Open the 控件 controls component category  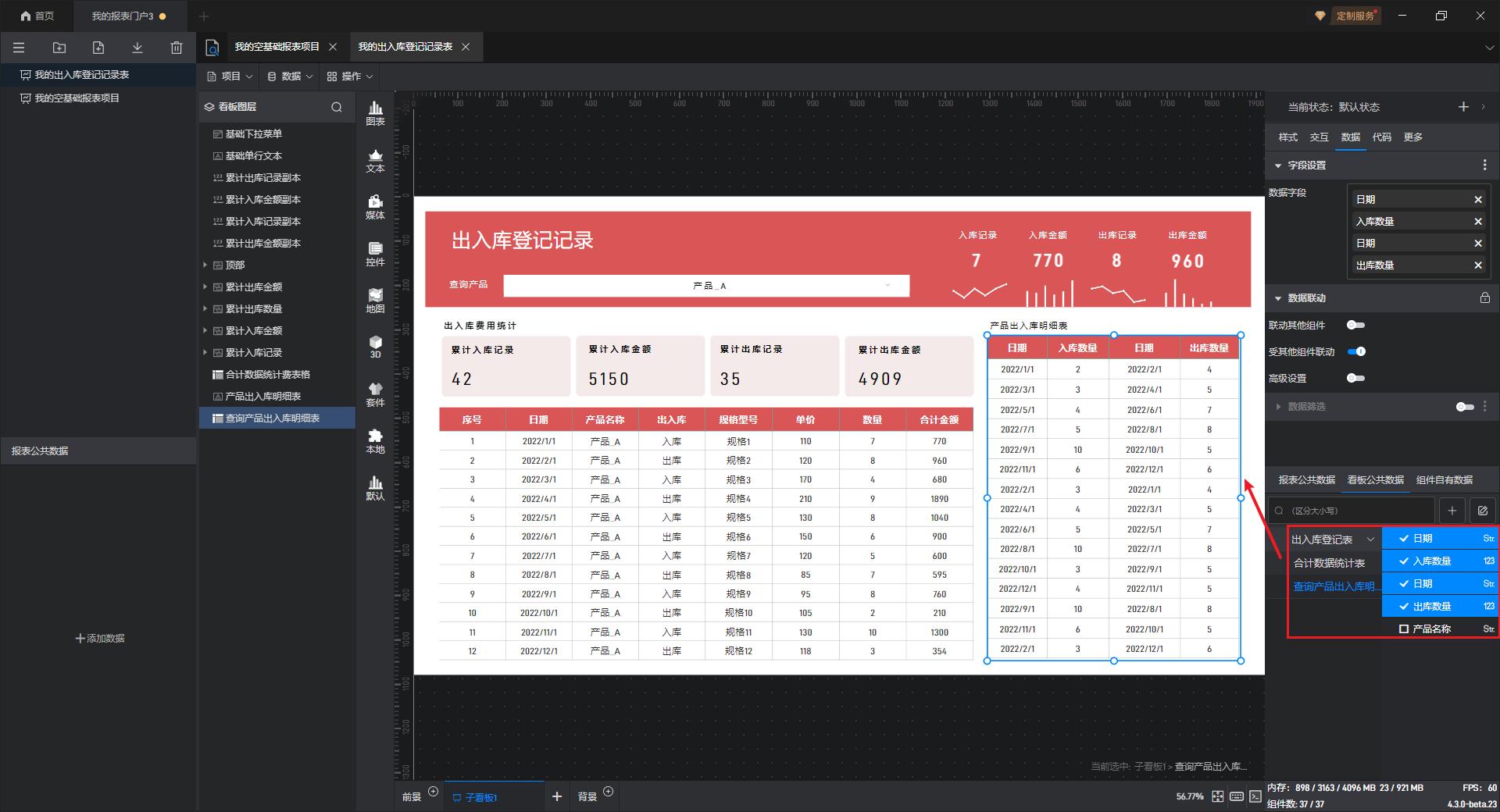376,254
